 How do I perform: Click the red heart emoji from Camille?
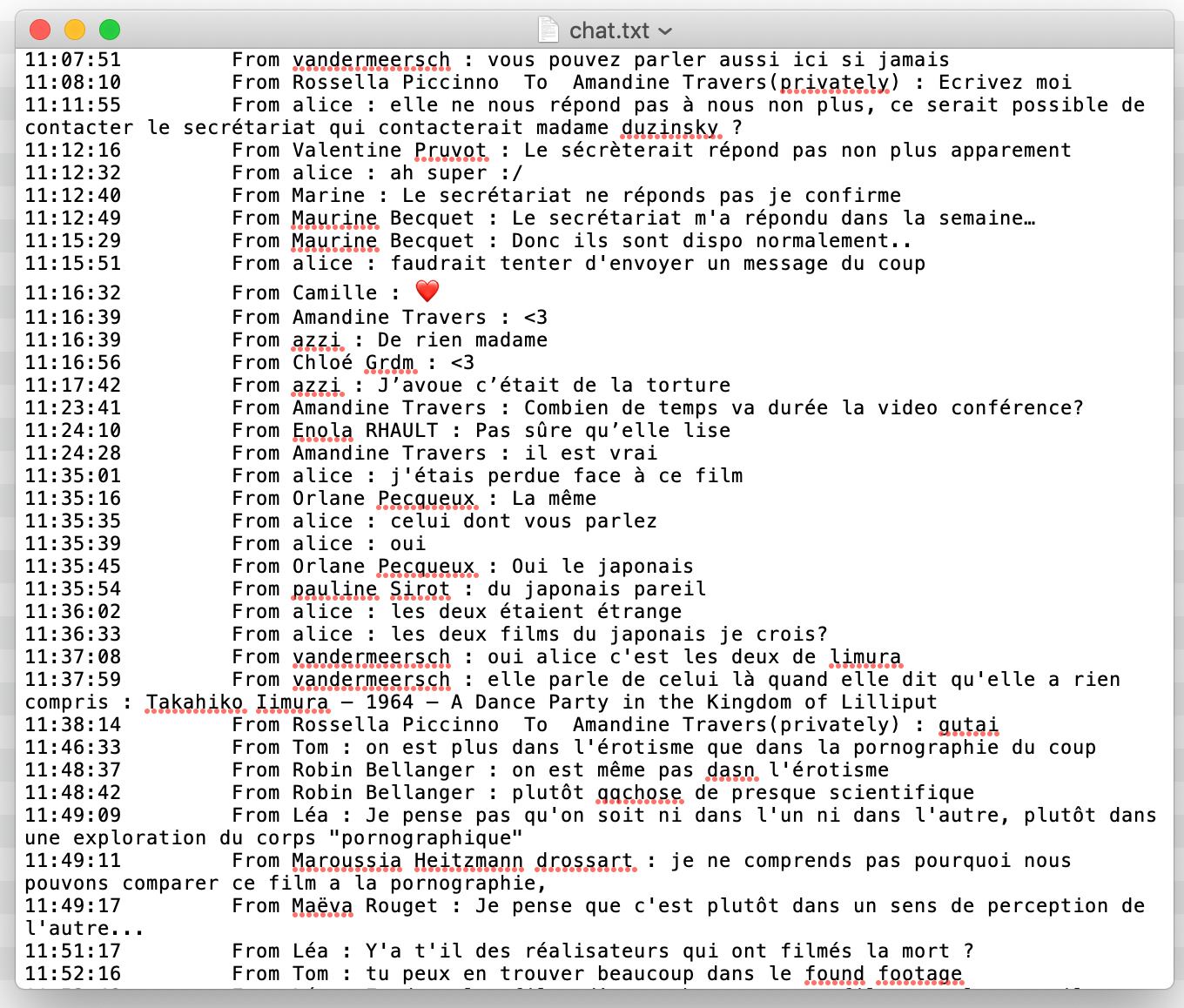tap(427, 292)
